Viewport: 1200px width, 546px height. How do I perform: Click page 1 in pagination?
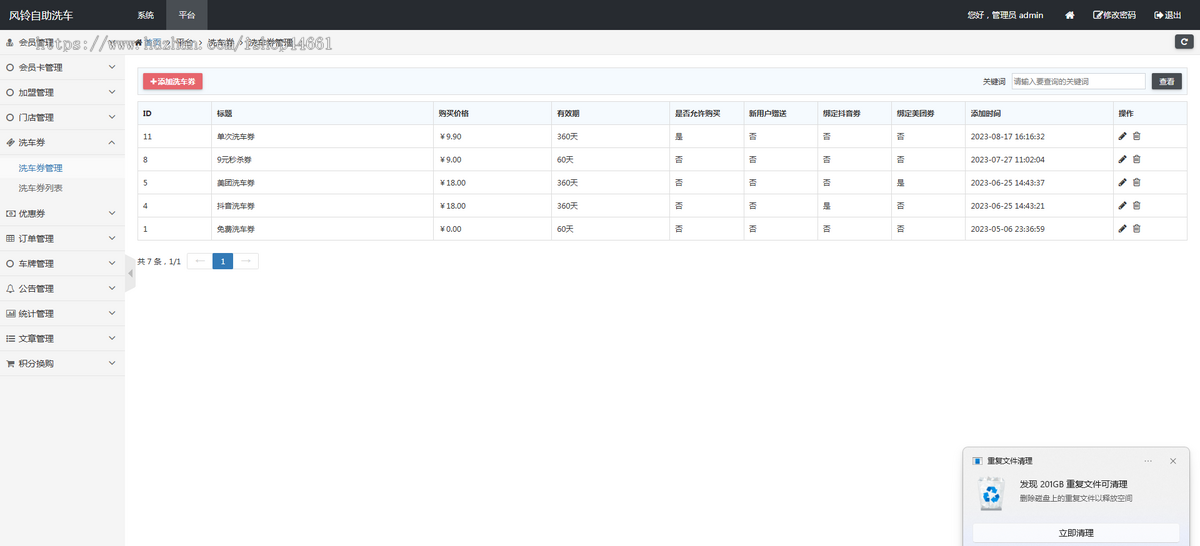point(223,261)
